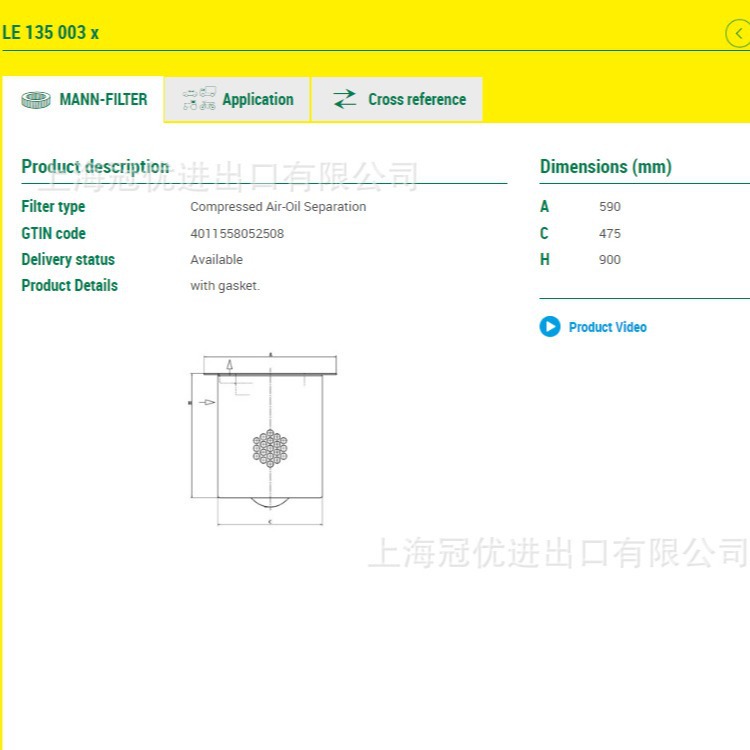
Task: Click the filter icon beside MANN-FILTER
Action: [36, 99]
